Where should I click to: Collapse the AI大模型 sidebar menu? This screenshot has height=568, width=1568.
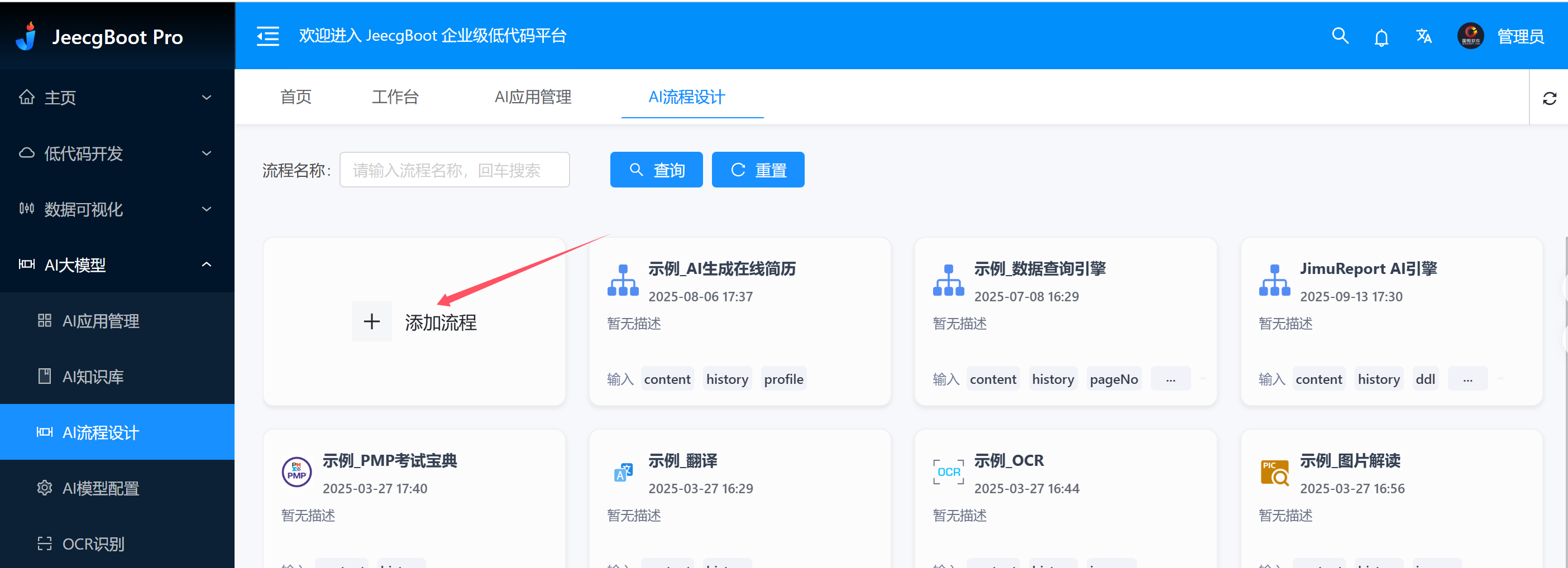click(117, 264)
